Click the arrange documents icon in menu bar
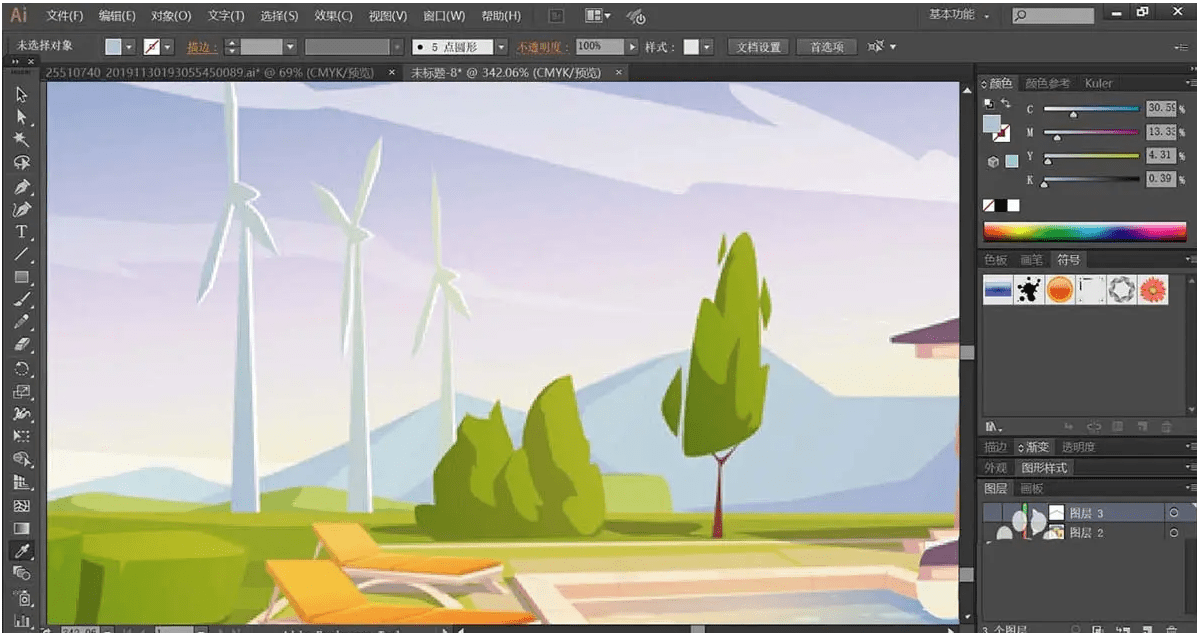This screenshot has width=1197, height=633. (598, 15)
